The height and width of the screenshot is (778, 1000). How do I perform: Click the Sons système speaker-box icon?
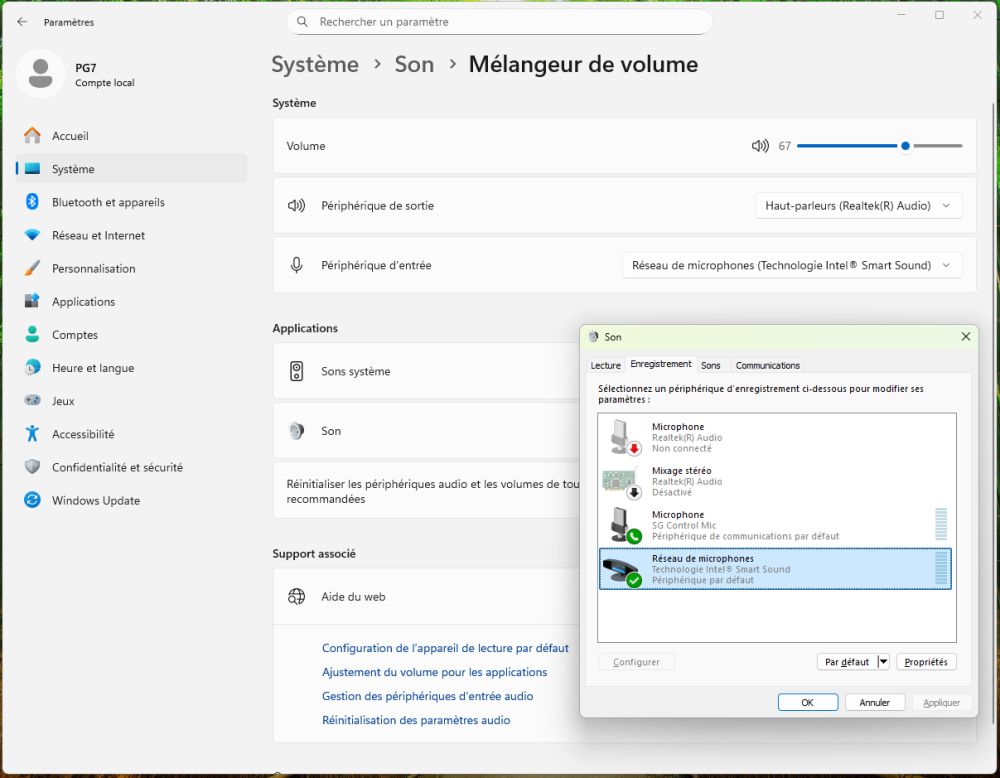pos(297,371)
